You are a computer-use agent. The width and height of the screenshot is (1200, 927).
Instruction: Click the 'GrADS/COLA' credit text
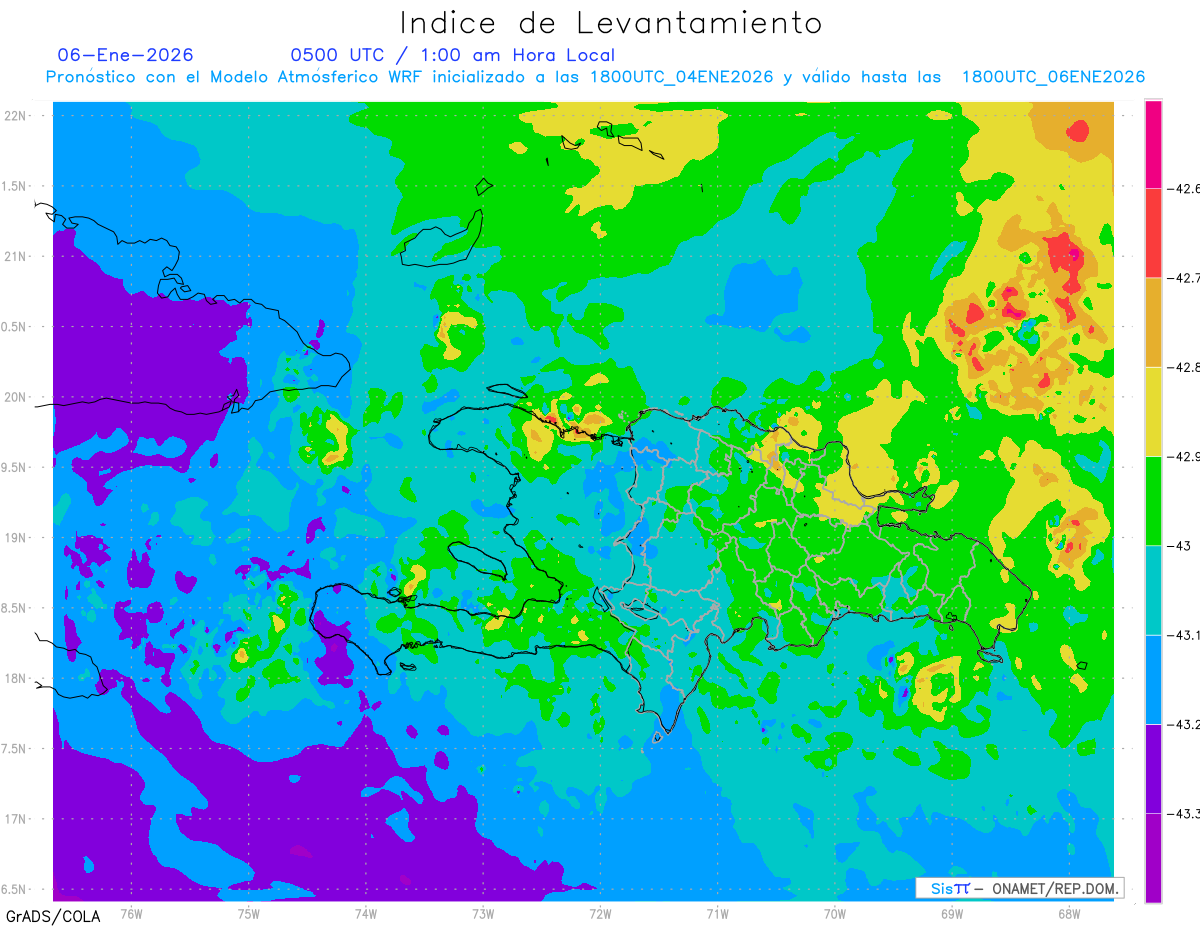coord(52,916)
